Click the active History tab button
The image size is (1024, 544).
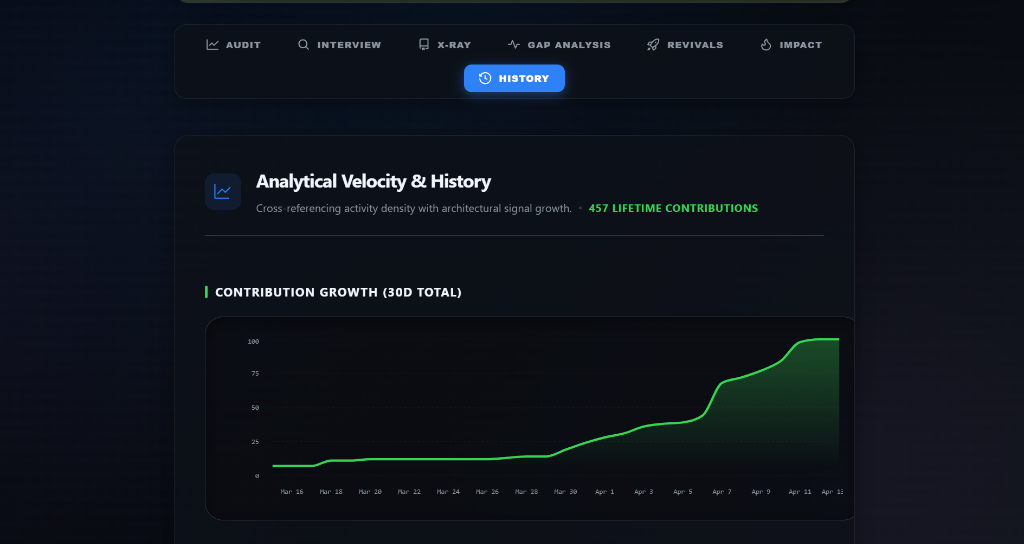(515, 78)
